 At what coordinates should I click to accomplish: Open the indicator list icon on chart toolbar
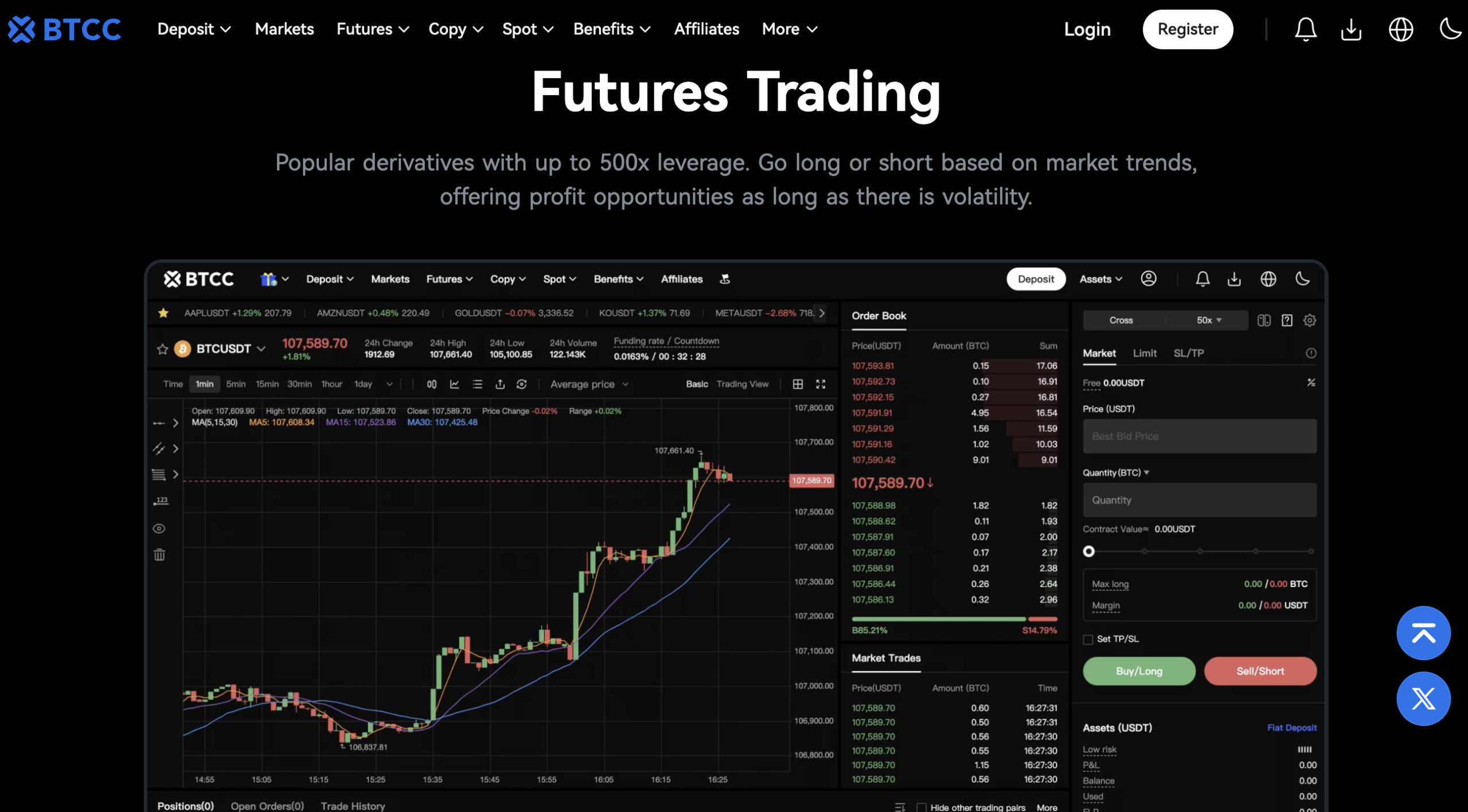coord(478,384)
